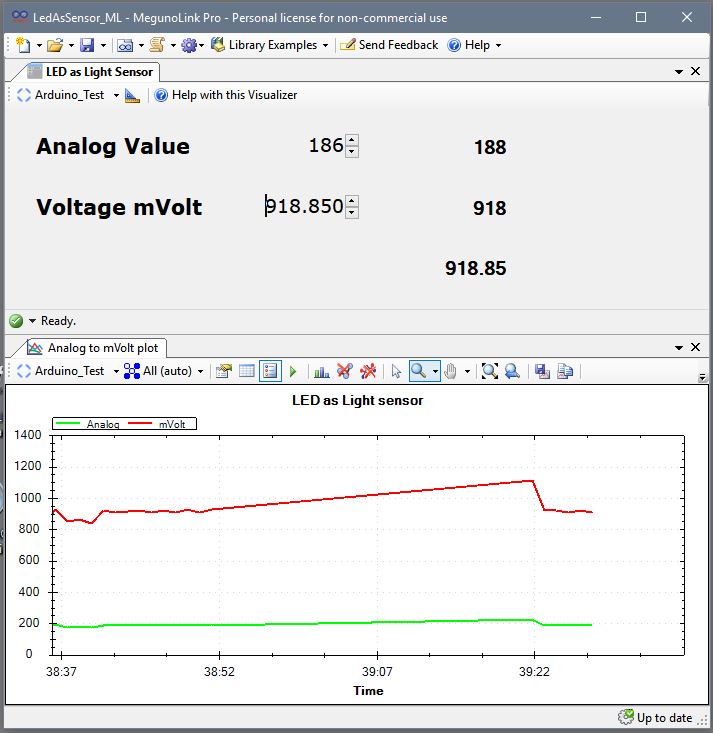
Task: Close the LED as Light Sensor panel
Action: (696, 71)
